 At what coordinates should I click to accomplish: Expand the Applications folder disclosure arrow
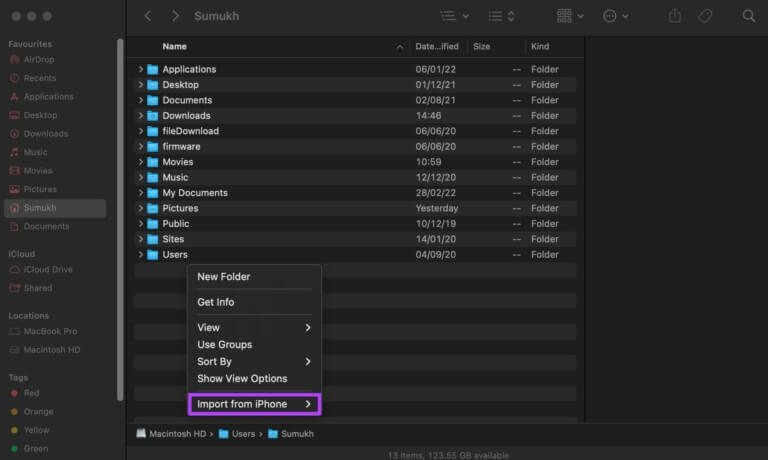[x=141, y=69]
